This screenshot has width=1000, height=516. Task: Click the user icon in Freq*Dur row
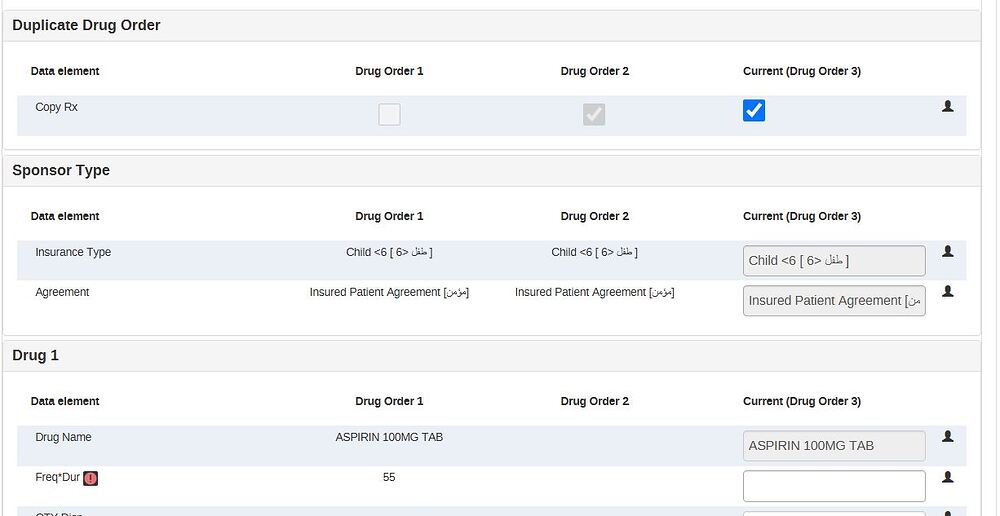(x=948, y=477)
